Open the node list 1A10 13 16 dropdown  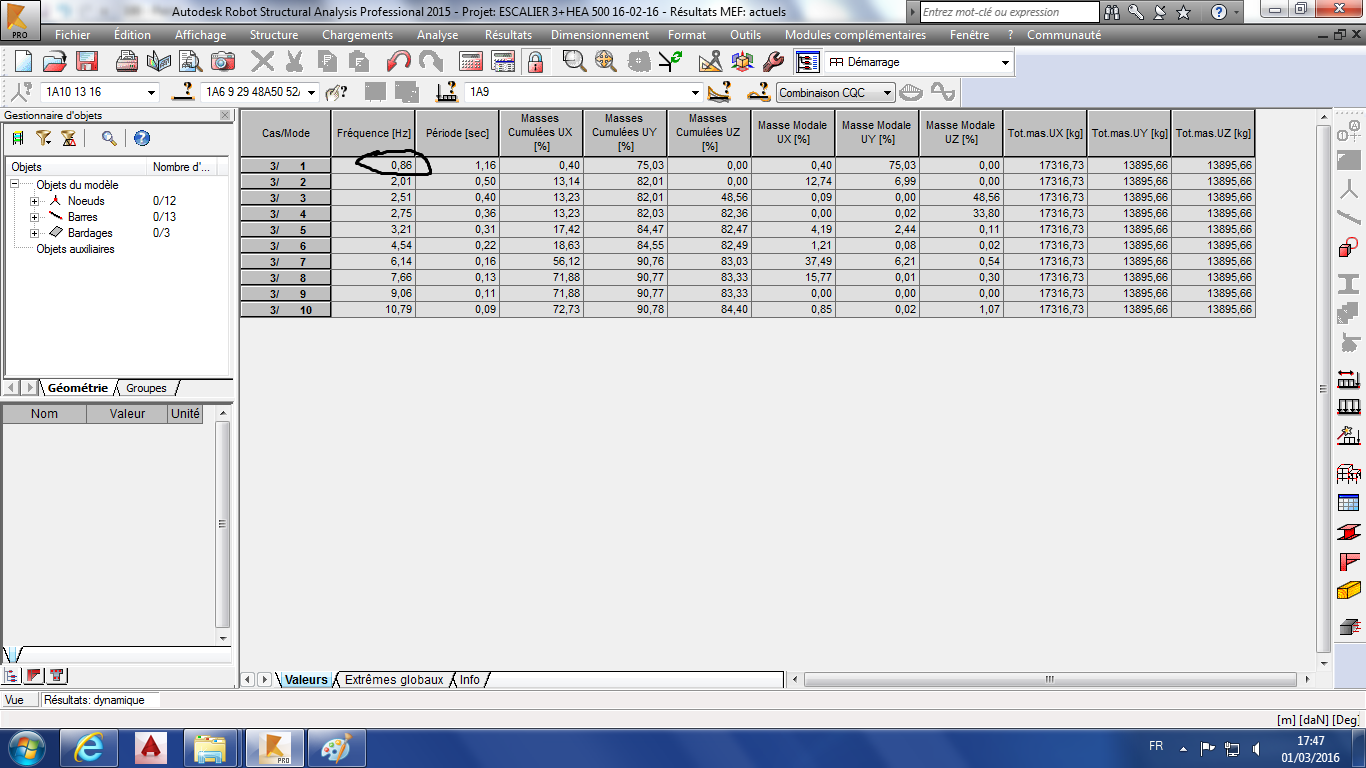click(x=152, y=92)
